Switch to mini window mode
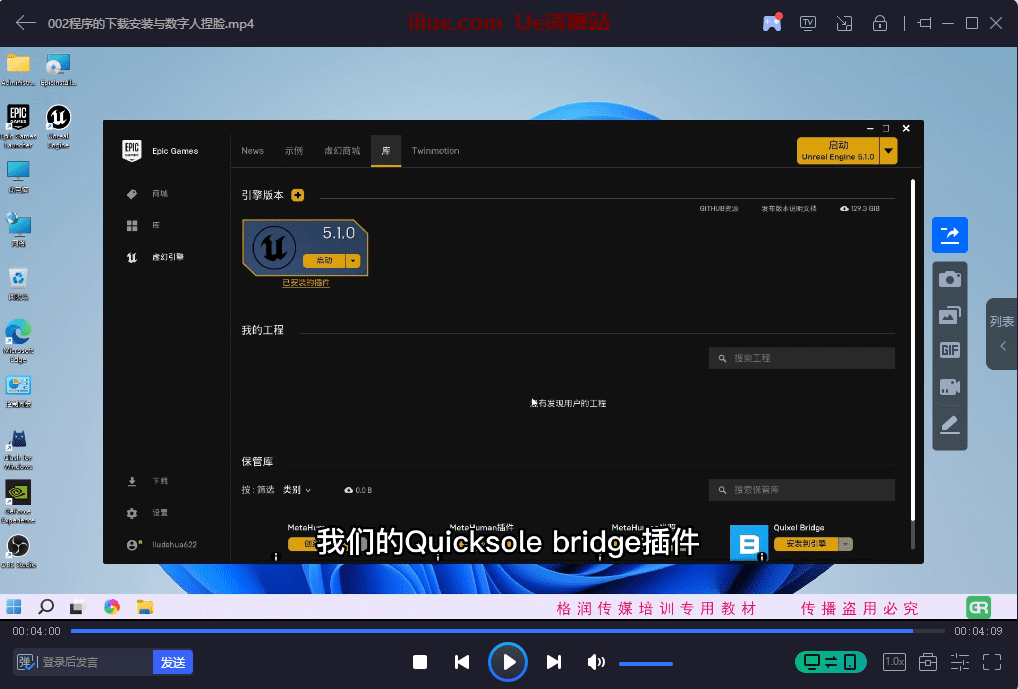The image size is (1018, 689). 844,23
